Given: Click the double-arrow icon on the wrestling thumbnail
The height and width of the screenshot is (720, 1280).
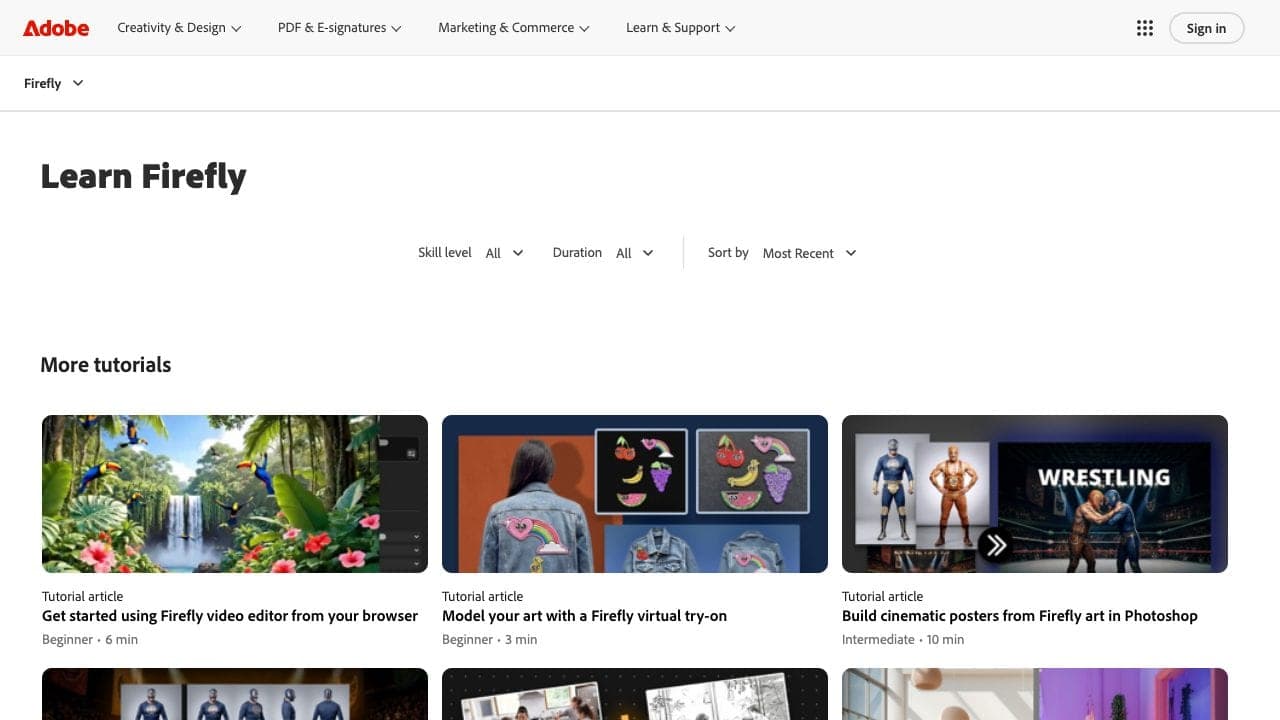Looking at the screenshot, I should click(995, 545).
